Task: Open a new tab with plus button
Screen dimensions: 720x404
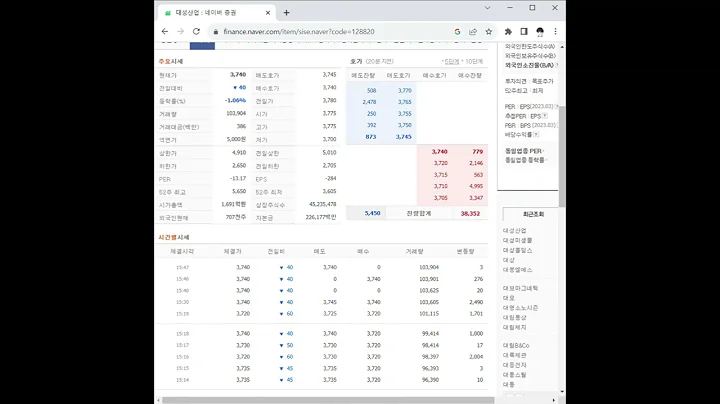Action: pos(287,13)
